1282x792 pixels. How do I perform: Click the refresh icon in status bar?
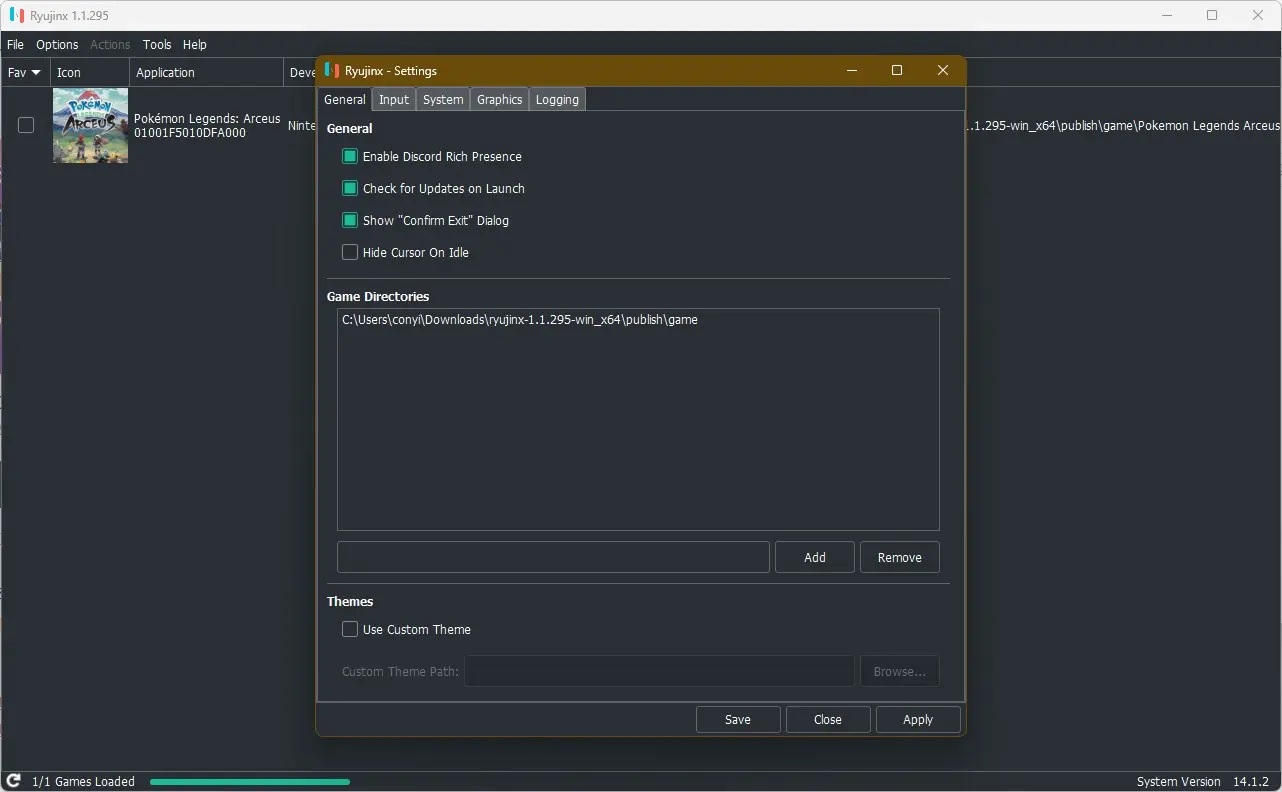tap(14, 781)
